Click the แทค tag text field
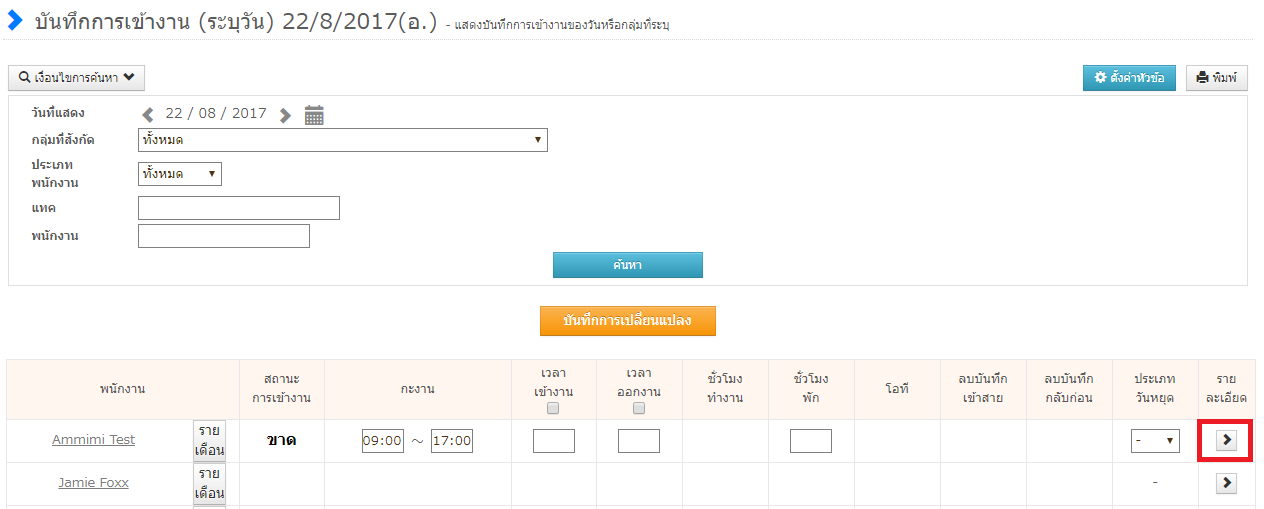Viewport: 1264px width, 509px height. 239,208
